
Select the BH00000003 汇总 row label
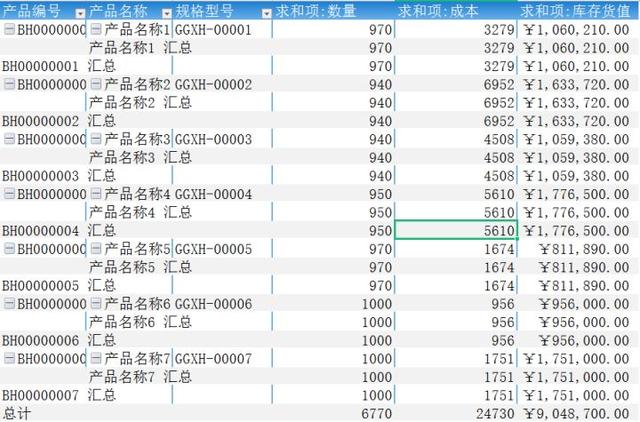59,176
